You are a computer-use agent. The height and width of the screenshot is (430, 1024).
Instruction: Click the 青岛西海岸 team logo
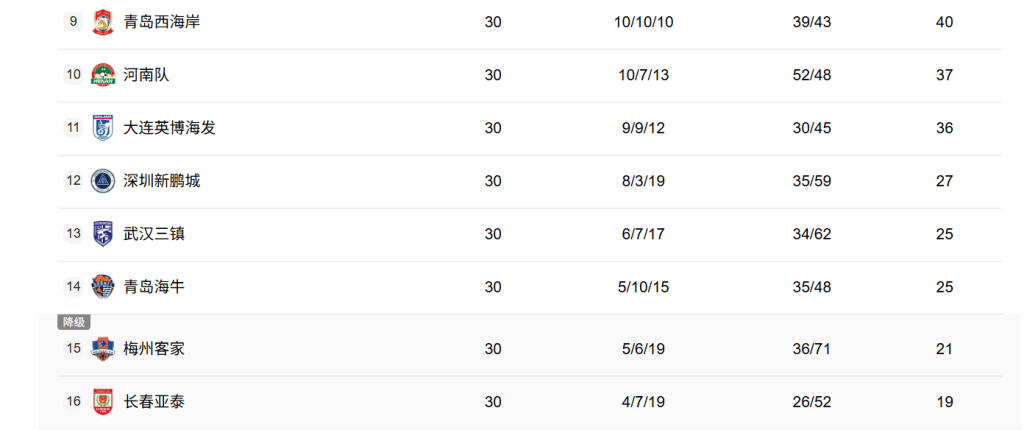[103, 22]
